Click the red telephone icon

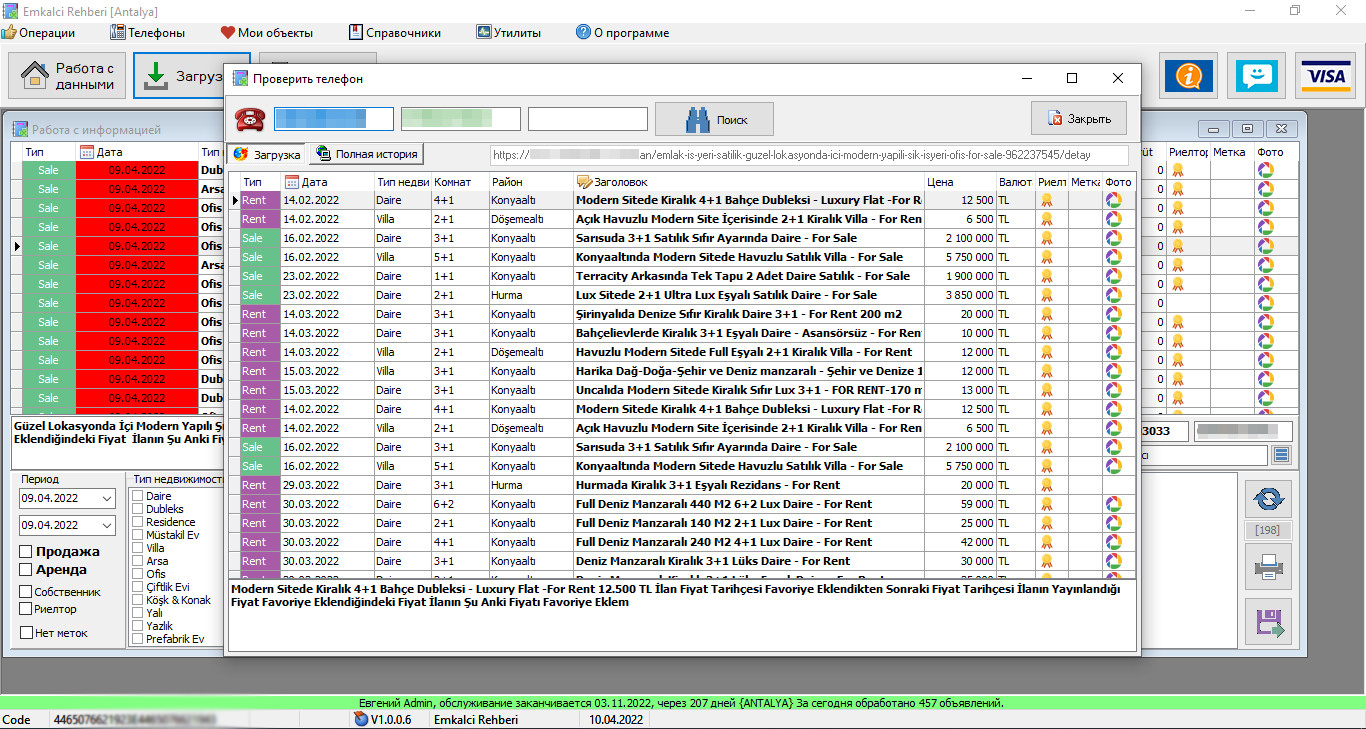coord(249,119)
